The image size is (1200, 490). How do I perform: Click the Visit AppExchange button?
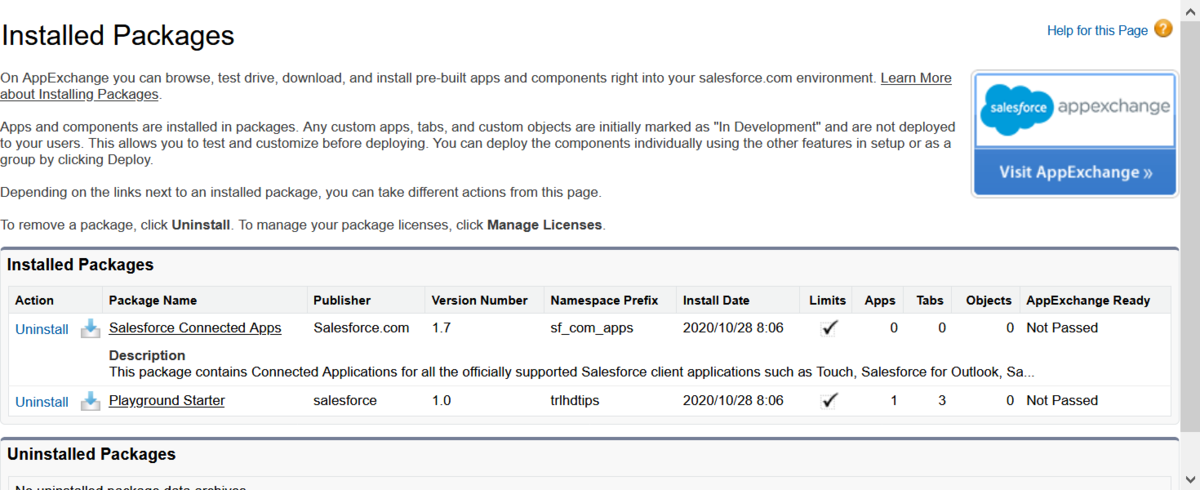(1074, 172)
